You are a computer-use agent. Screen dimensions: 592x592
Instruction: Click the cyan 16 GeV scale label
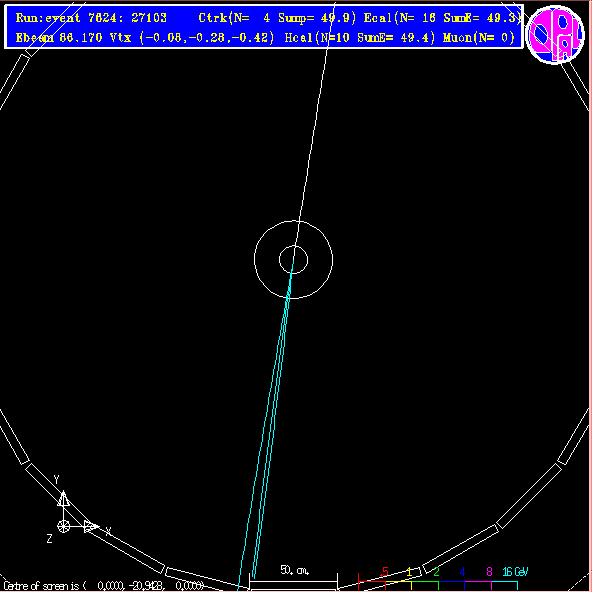[515, 572]
